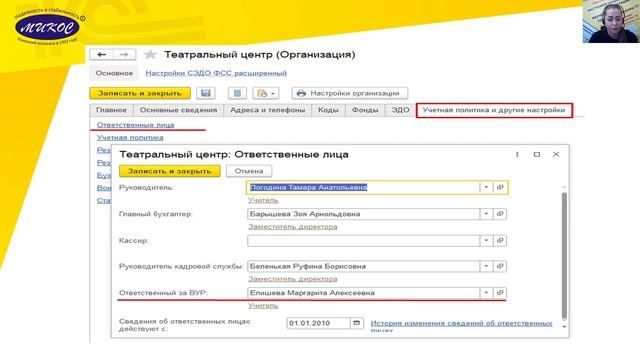Screen dimensions: 640x360
Task: Maximize the Ответственные лица dialog
Action: pyautogui.click(x=537, y=155)
